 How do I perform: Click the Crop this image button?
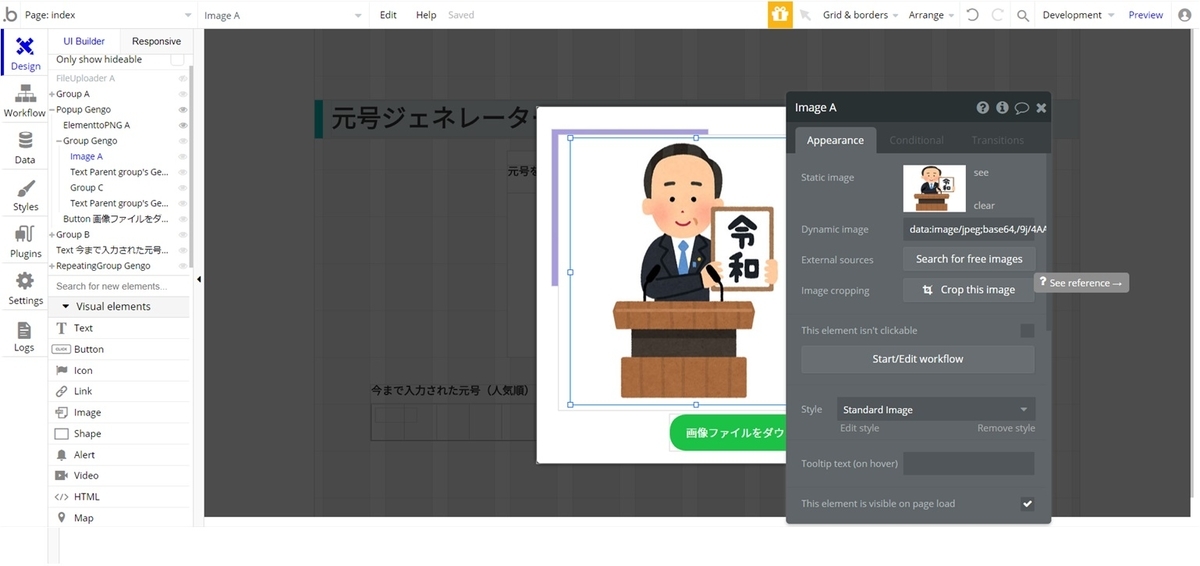click(x=968, y=290)
